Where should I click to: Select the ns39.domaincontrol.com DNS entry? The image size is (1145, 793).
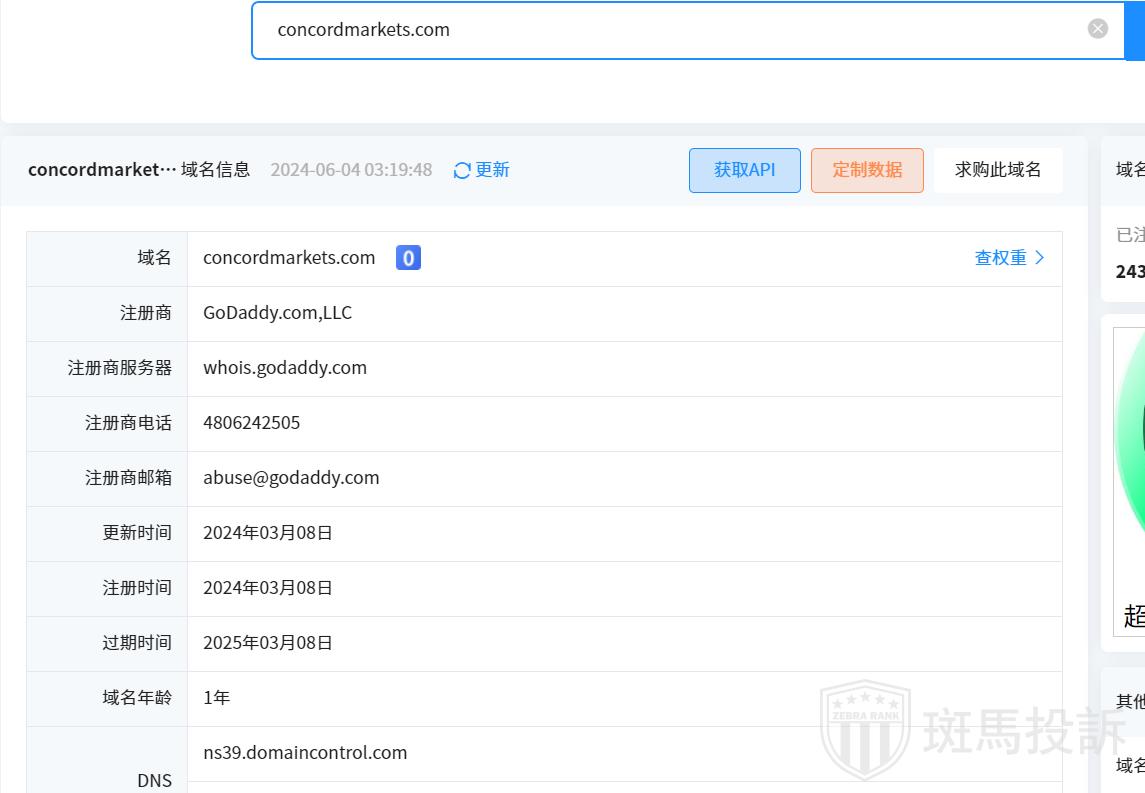pos(305,753)
